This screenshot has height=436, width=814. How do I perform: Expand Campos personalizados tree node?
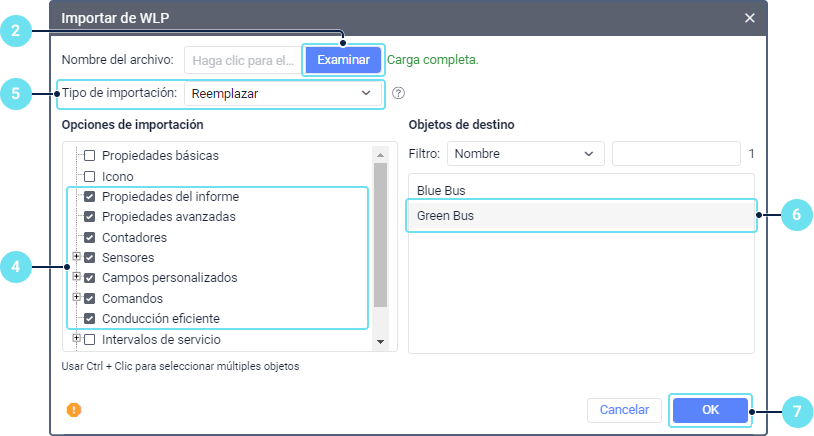click(76, 277)
